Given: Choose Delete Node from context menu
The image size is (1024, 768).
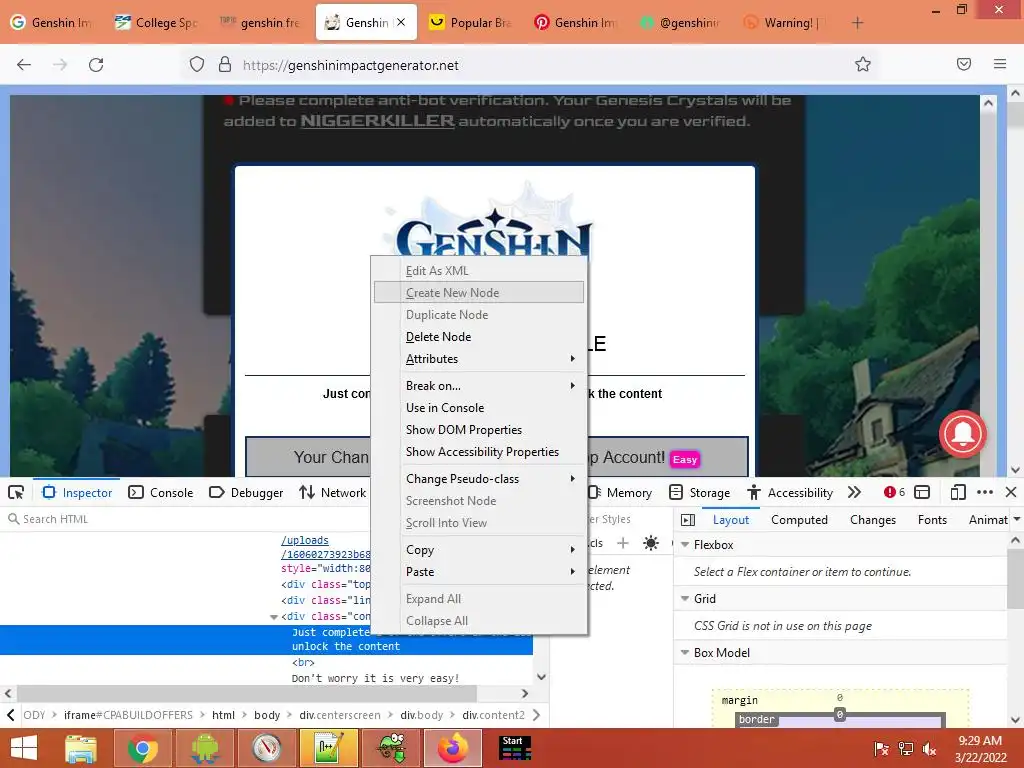Looking at the screenshot, I should coord(479,337).
